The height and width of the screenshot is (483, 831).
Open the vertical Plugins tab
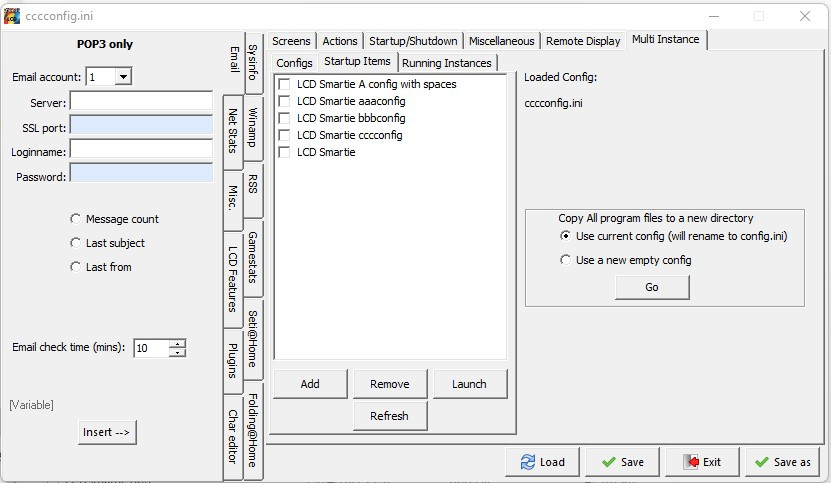[233, 361]
